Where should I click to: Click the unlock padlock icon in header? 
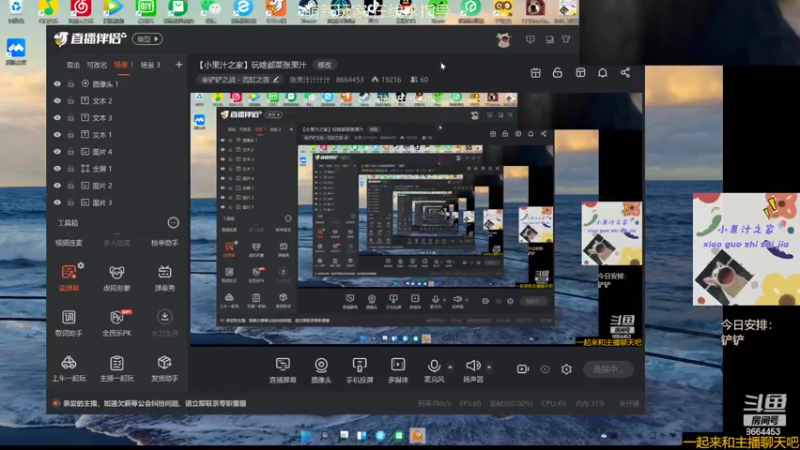pos(558,72)
